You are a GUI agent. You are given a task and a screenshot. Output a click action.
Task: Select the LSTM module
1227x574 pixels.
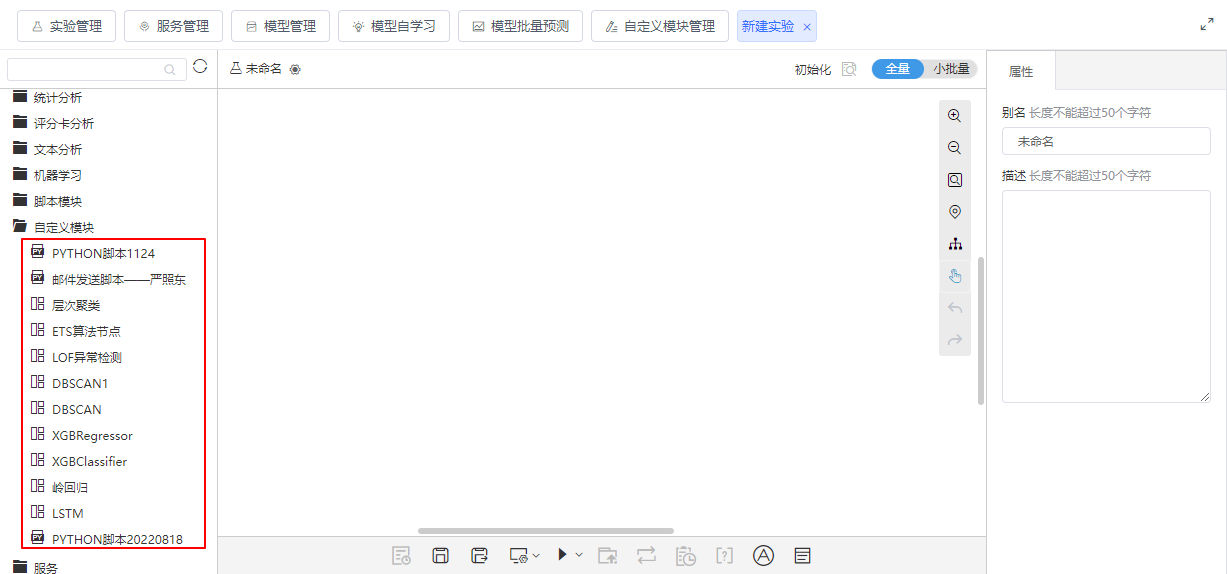pos(67,514)
